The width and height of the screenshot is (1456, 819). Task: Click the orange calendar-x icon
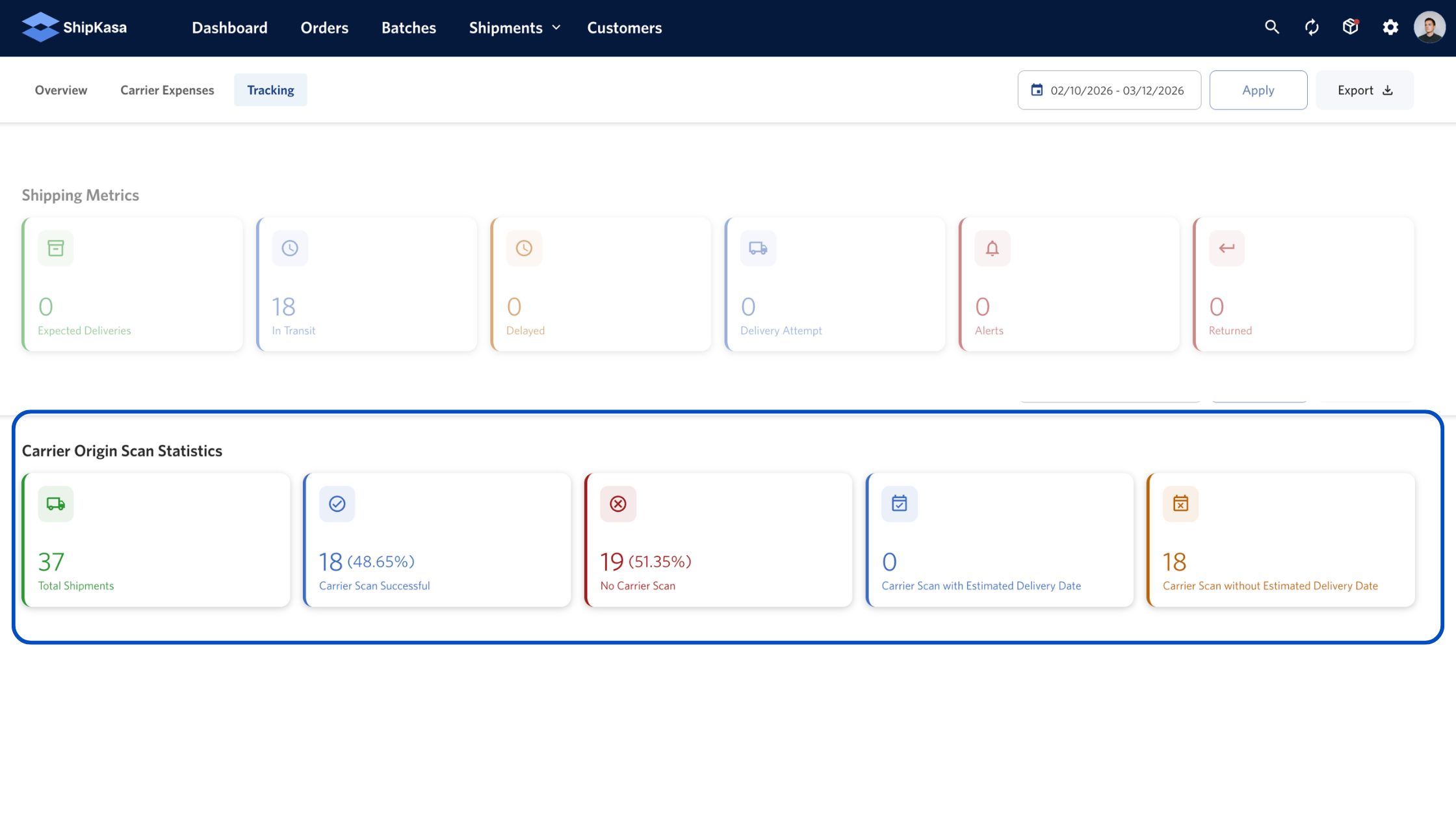[1180, 504]
